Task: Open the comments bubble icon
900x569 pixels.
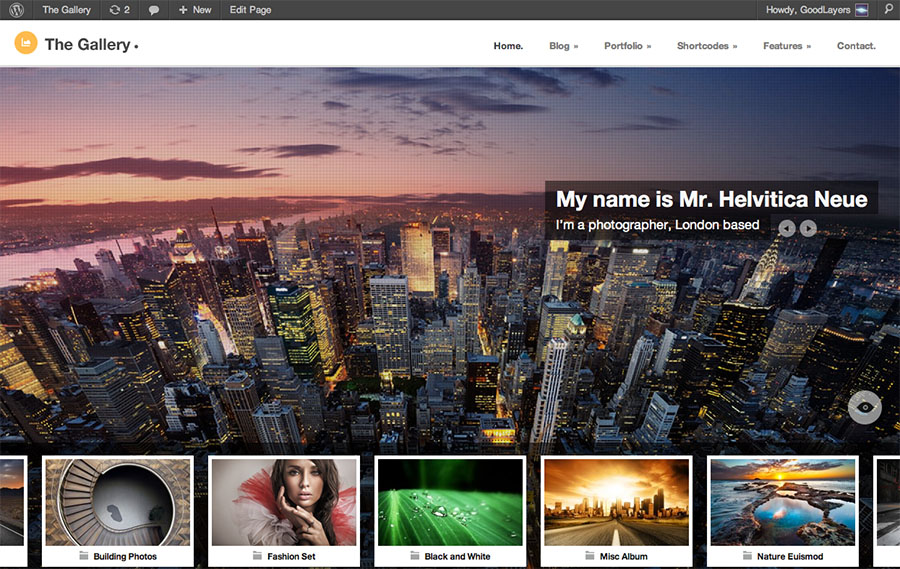Action: [153, 10]
